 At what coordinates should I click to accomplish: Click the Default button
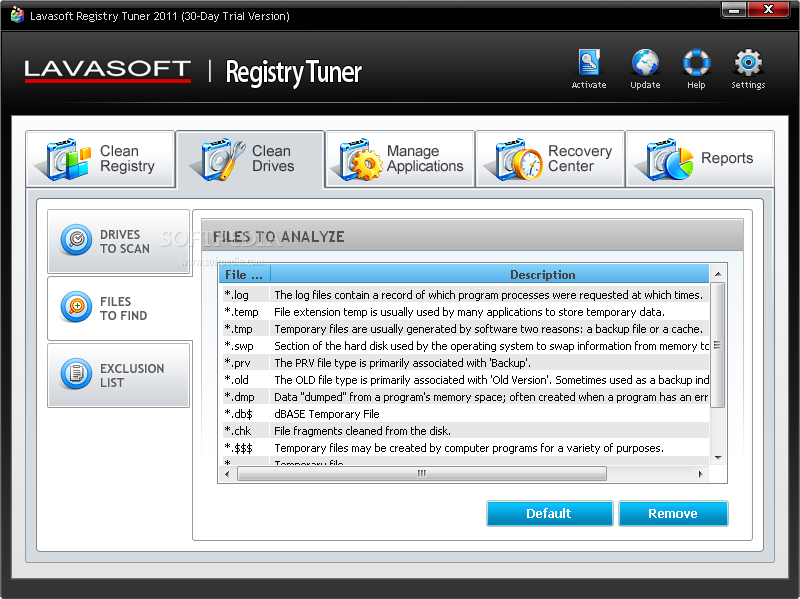549,513
